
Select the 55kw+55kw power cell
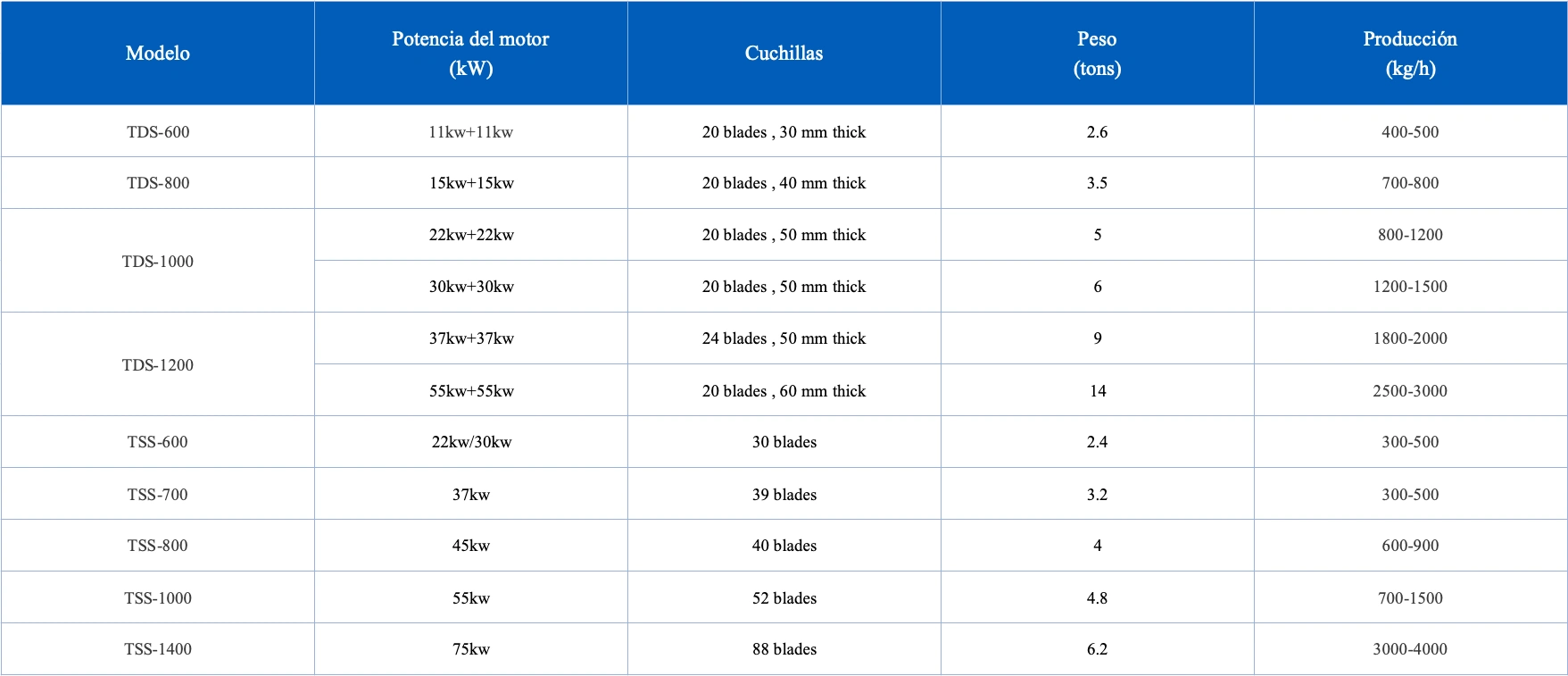click(471, 391)
